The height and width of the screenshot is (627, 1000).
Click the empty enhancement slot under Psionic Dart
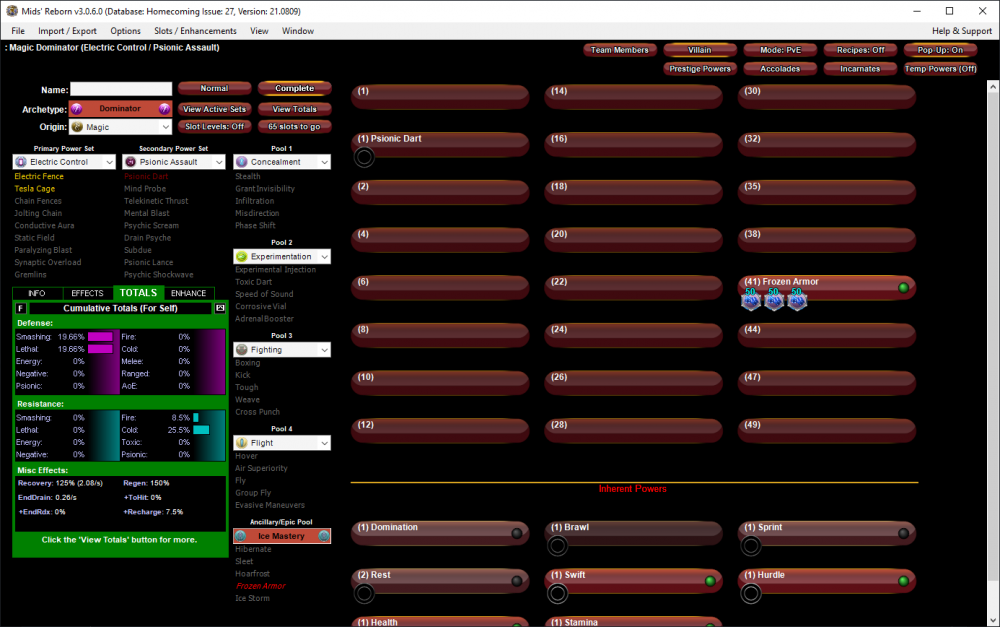click(364, 157)
